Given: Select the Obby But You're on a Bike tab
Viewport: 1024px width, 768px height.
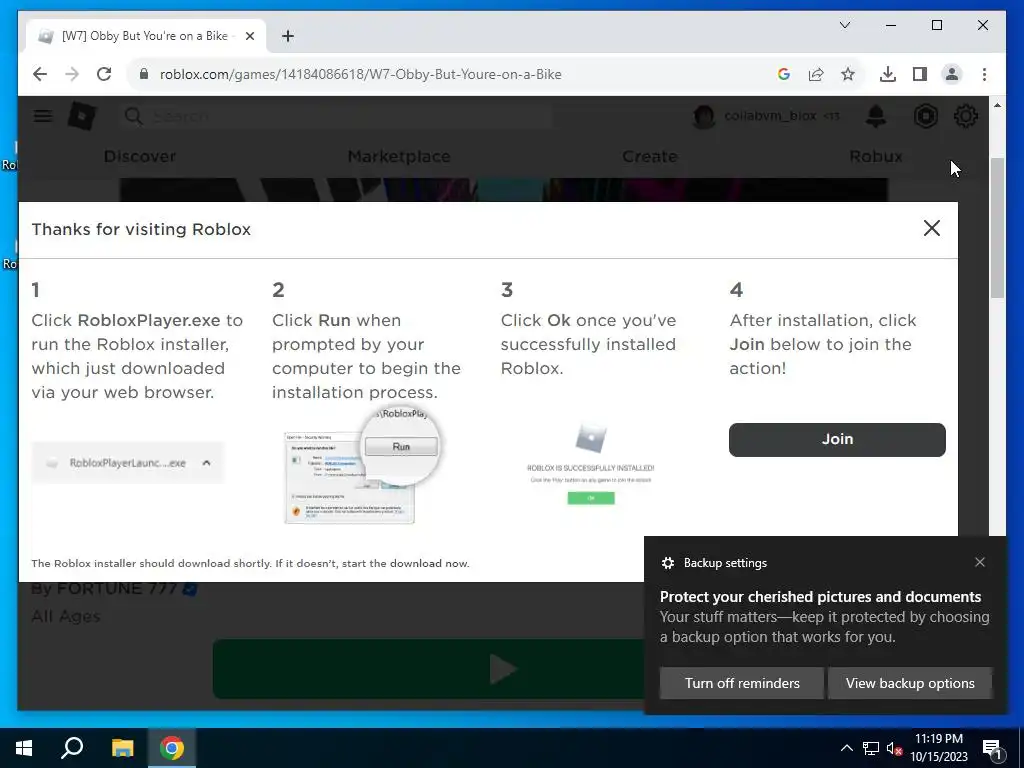Looking at the screenshot, I should point(146,36).
